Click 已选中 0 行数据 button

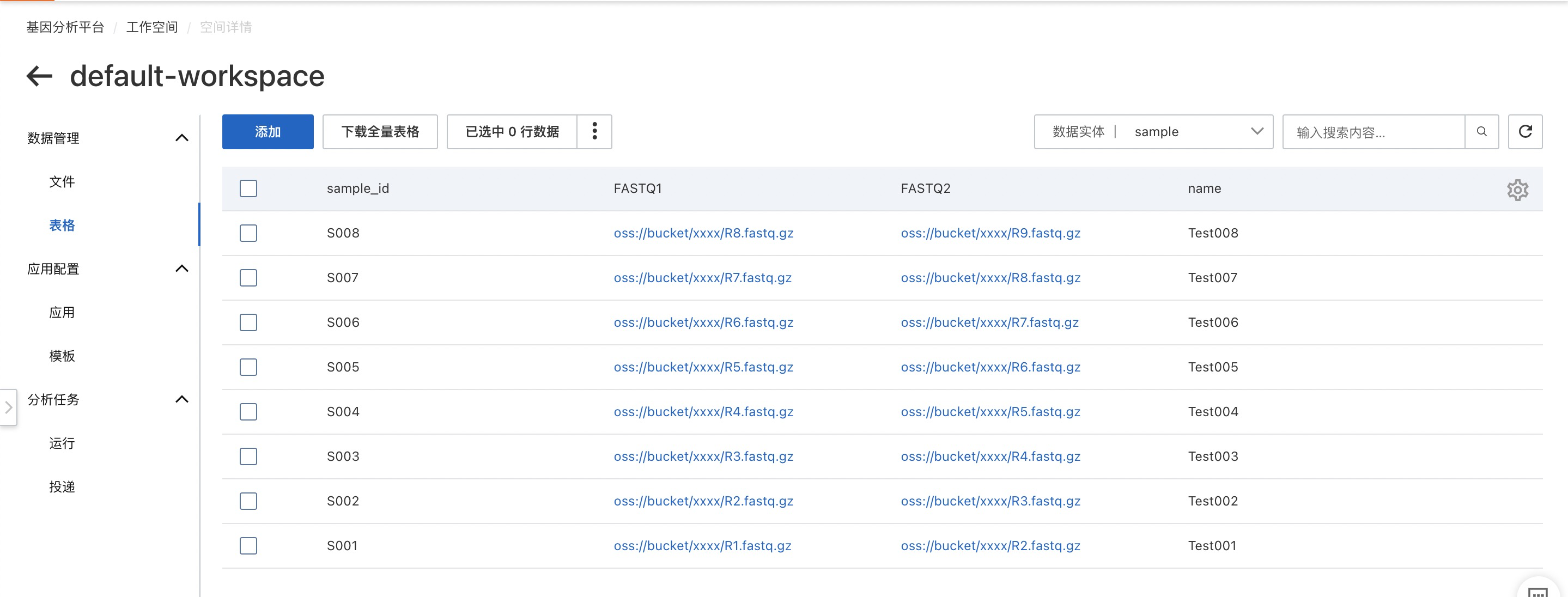pos(512,131)
